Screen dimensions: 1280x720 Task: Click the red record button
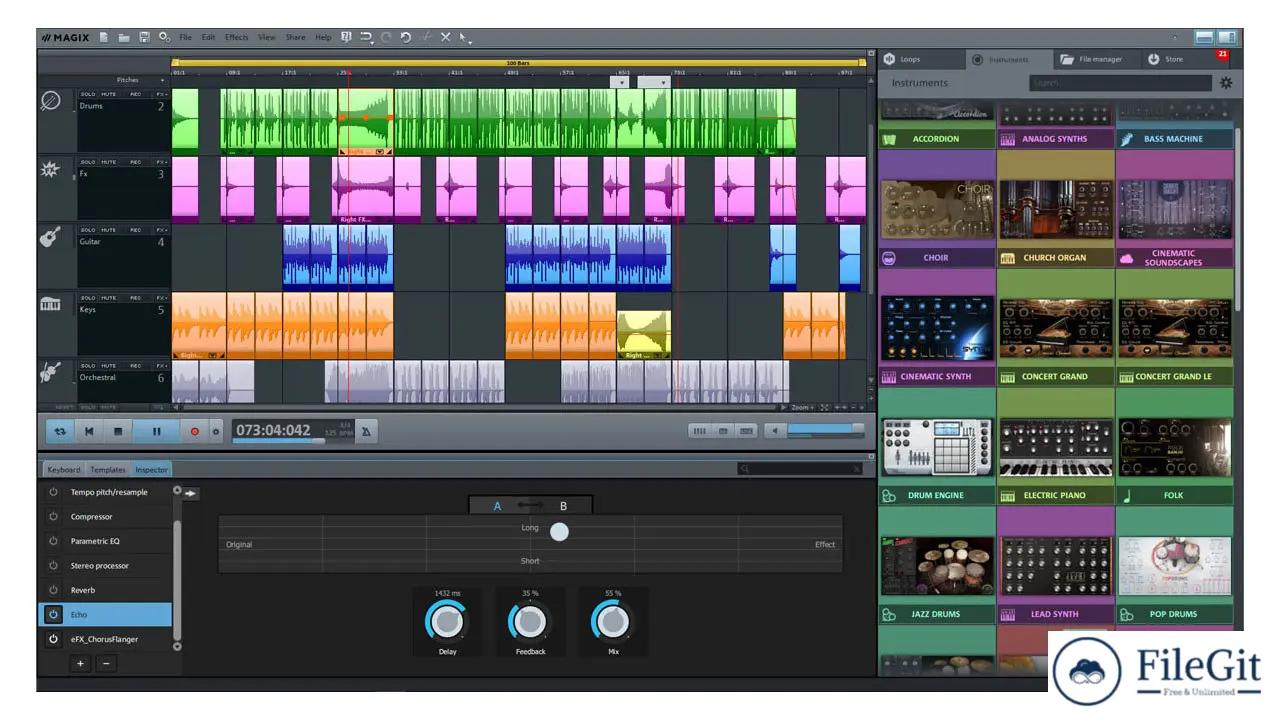195,432
